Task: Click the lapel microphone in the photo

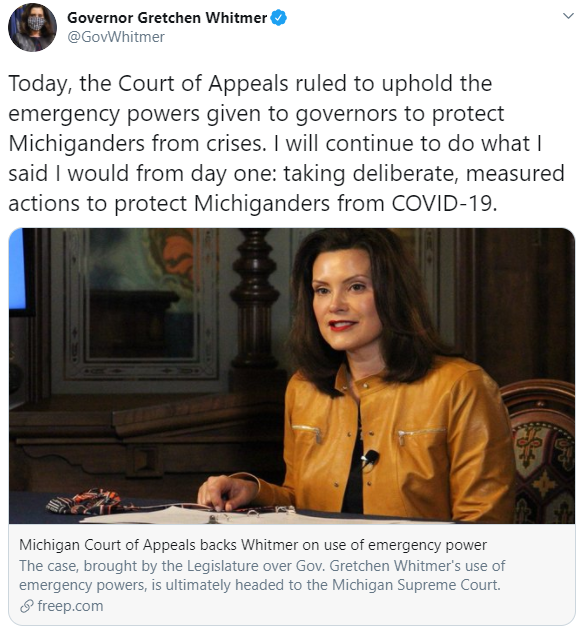Action: [370, 457]
